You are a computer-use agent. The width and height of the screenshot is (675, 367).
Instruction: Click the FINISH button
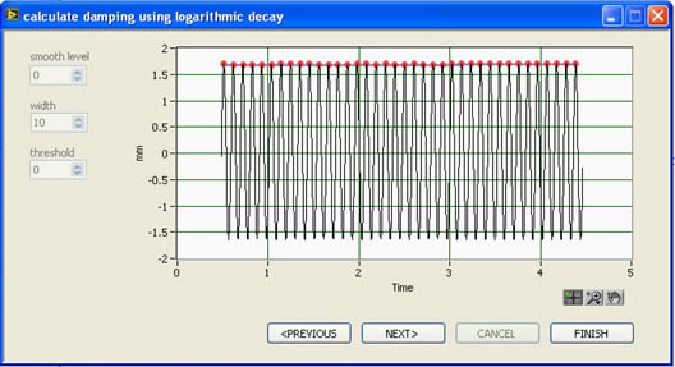pyautogui.click(x=592, y=333)
